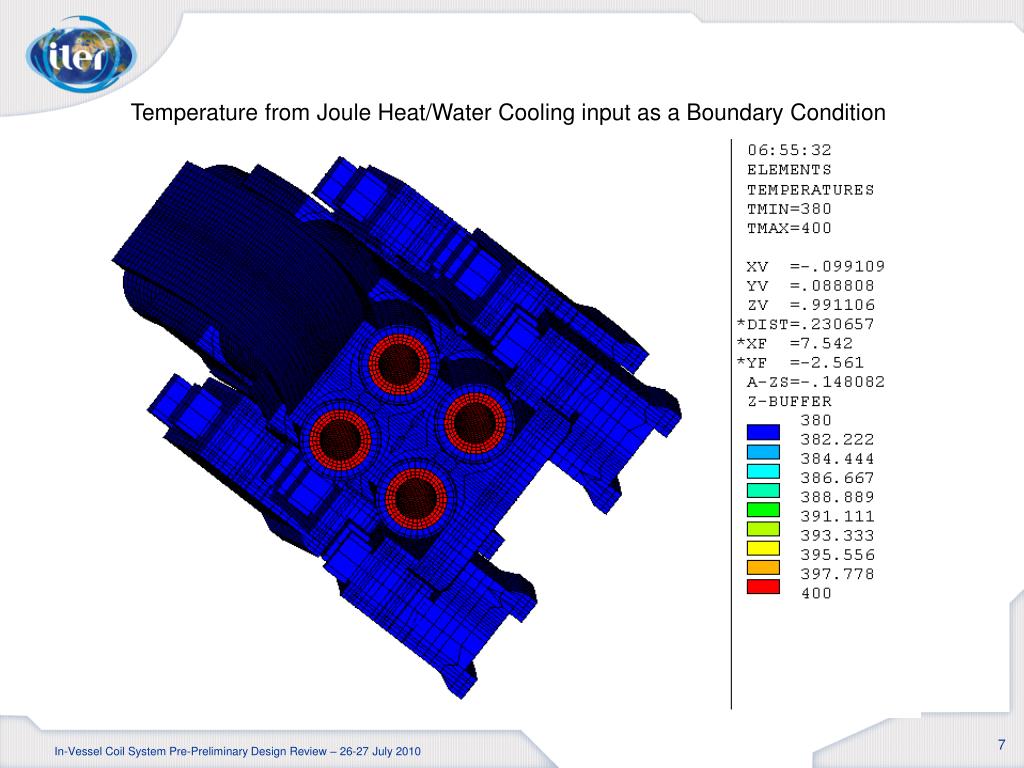Viewport: 1024px width, 768px height.
Task: Click the TMAX=400 value
Action: coord(790,229)
